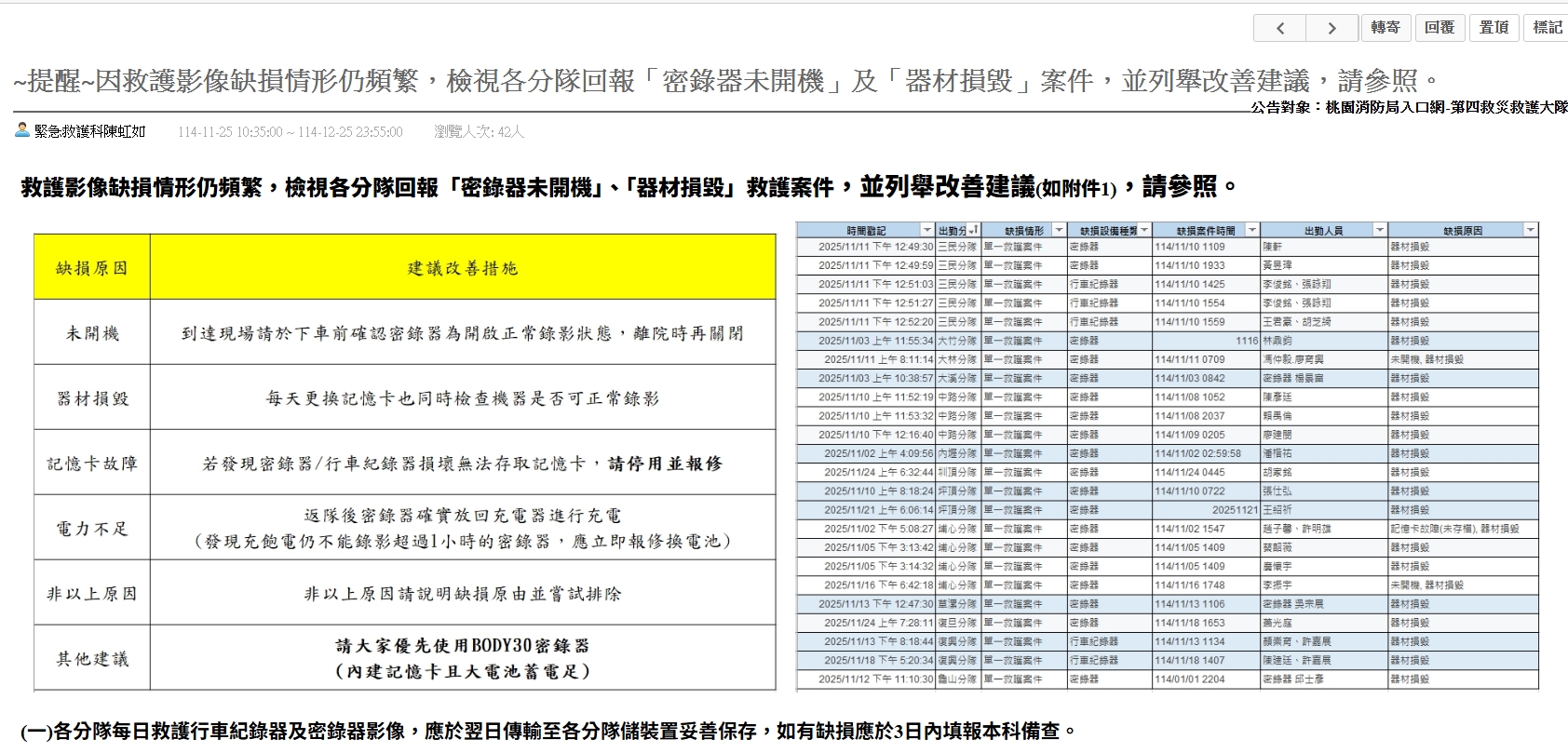The width and height of the screenshot is (1568, 753).
Task: Open the 時間戳記 column filter dropdown
Action: 926,230
